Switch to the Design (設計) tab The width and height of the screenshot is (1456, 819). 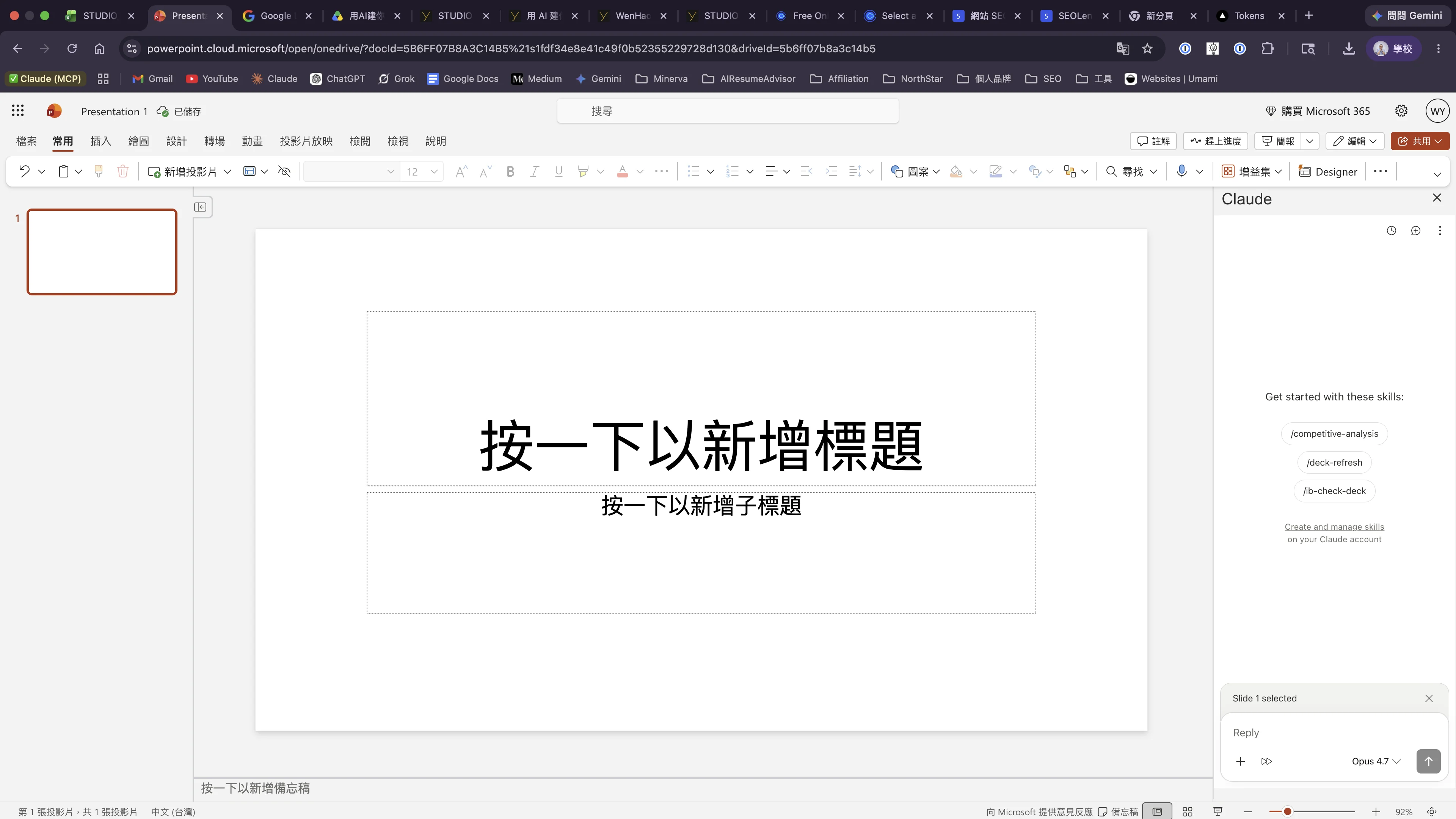[176, 141]
